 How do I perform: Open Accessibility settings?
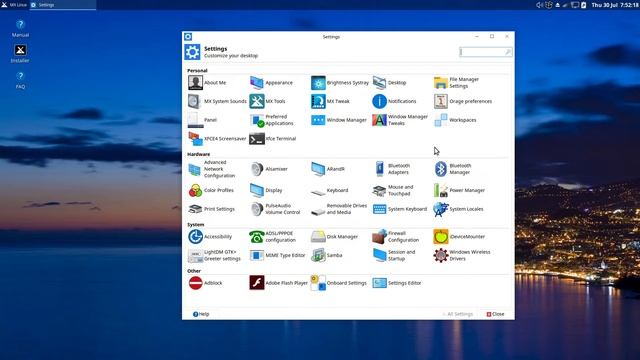(210, 237)
